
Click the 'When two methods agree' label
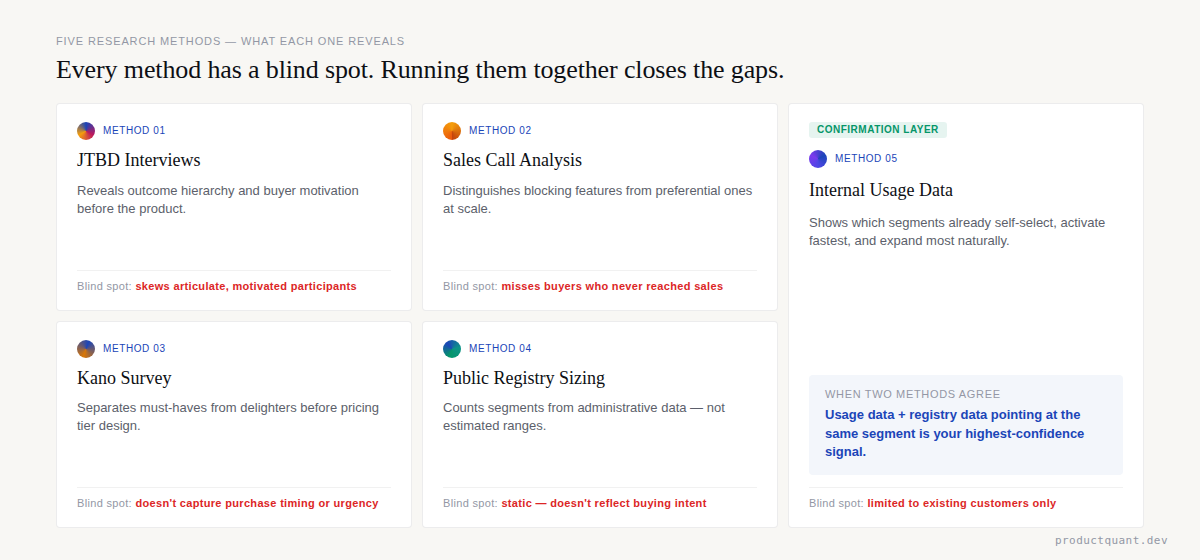coord(913,395)
